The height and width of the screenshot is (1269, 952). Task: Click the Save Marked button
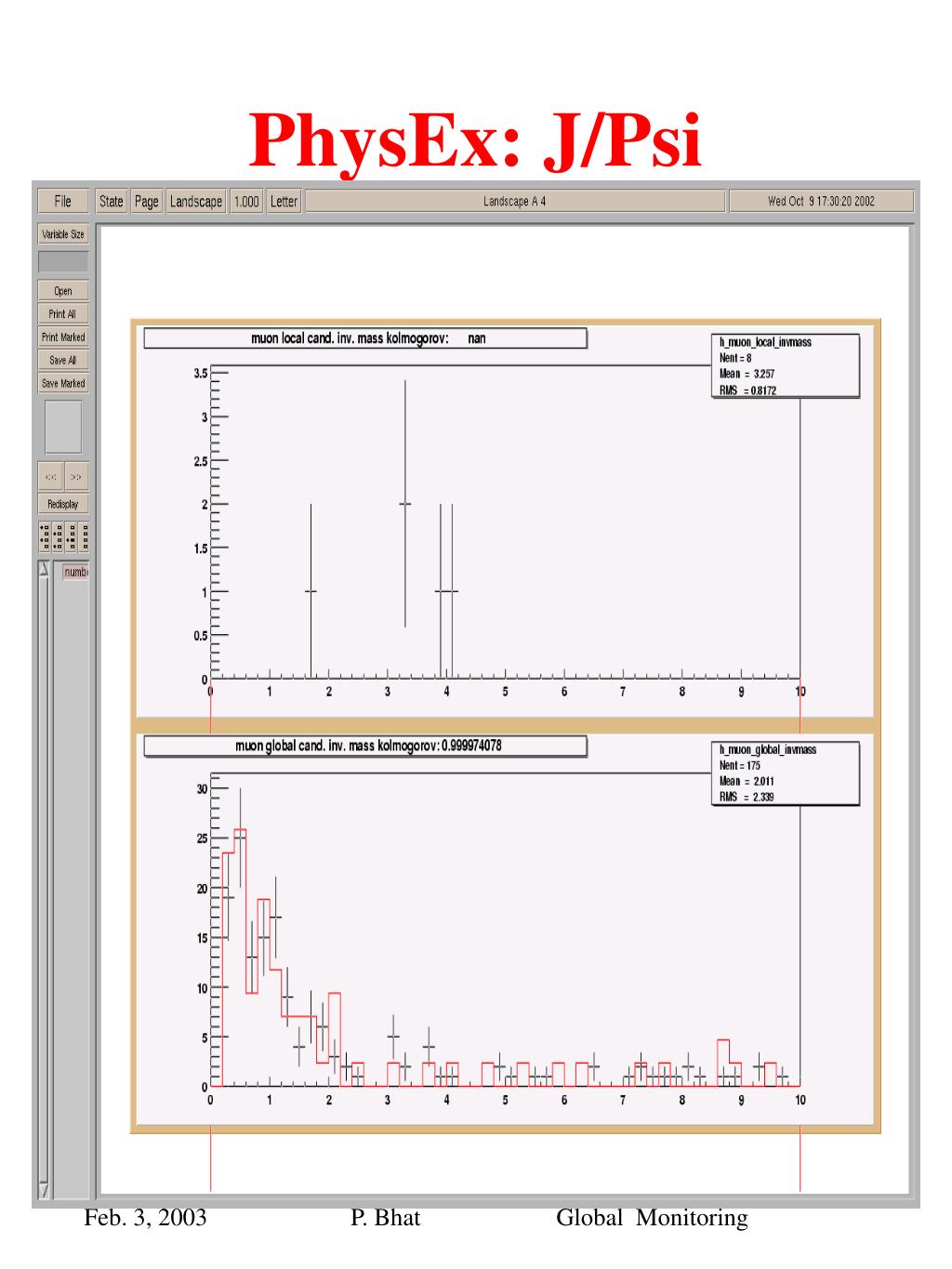pos(63,383)
